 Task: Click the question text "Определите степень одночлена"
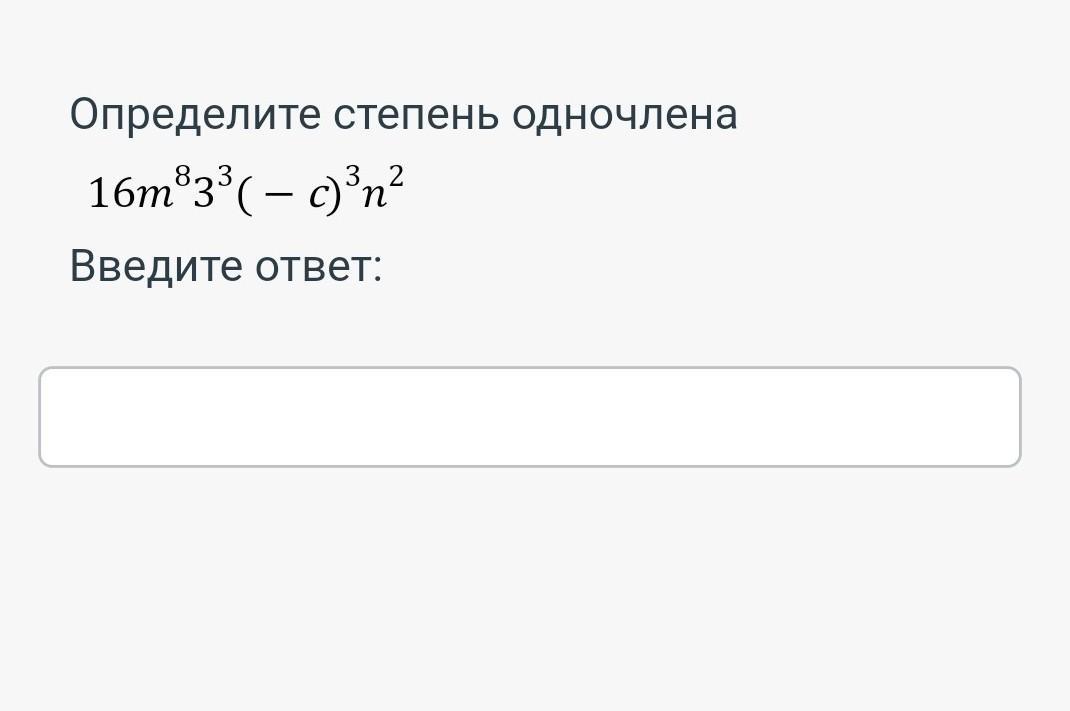point(403,115)
